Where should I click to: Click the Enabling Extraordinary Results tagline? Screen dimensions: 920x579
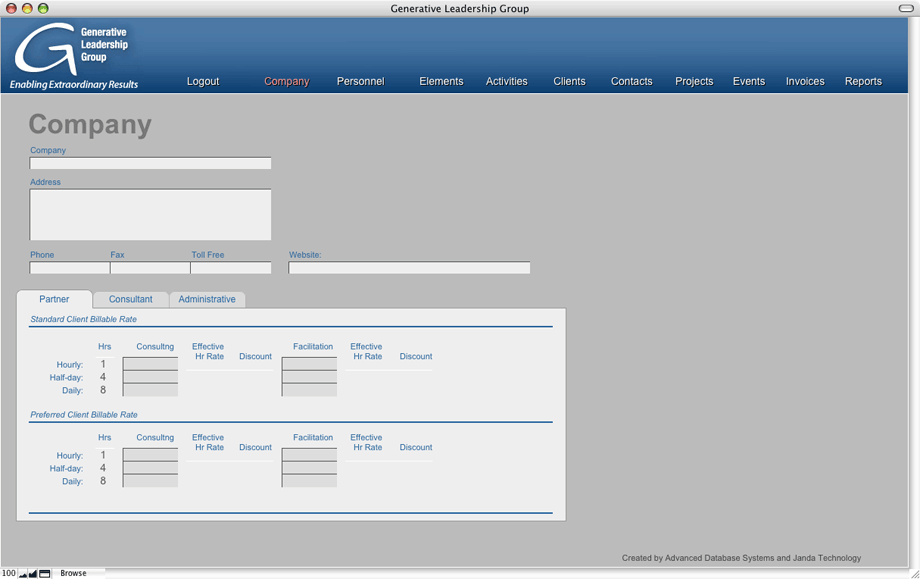pos(74,84)
